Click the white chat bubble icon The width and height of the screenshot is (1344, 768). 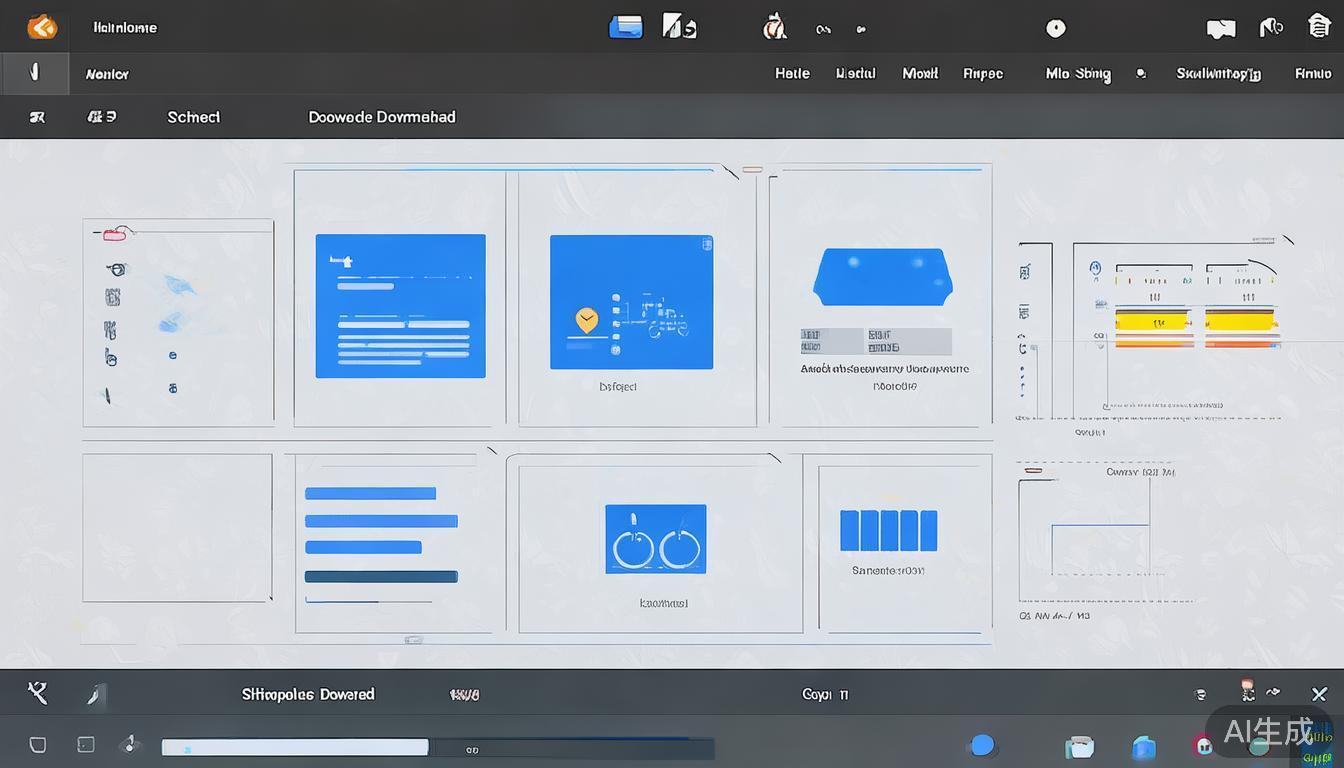pyautogui.click(x=1220, y=29)
